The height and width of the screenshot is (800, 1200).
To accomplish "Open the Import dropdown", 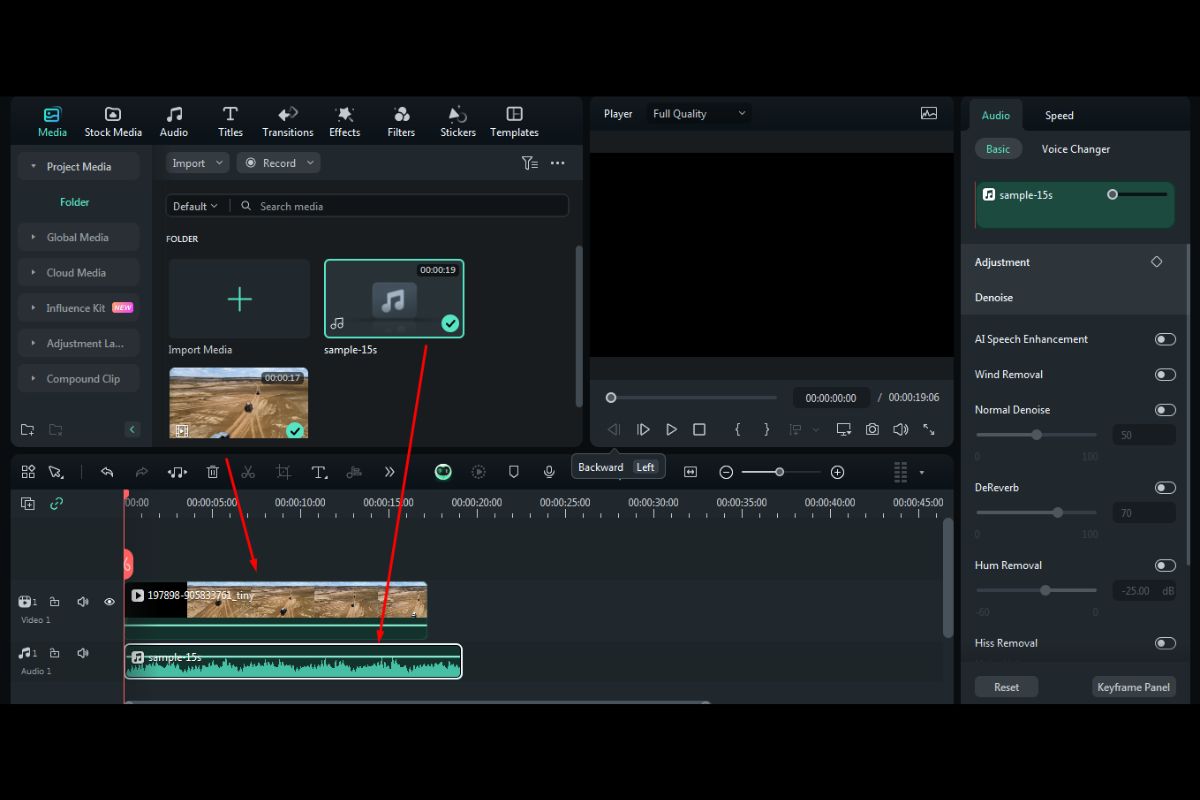I will point(197,163).
